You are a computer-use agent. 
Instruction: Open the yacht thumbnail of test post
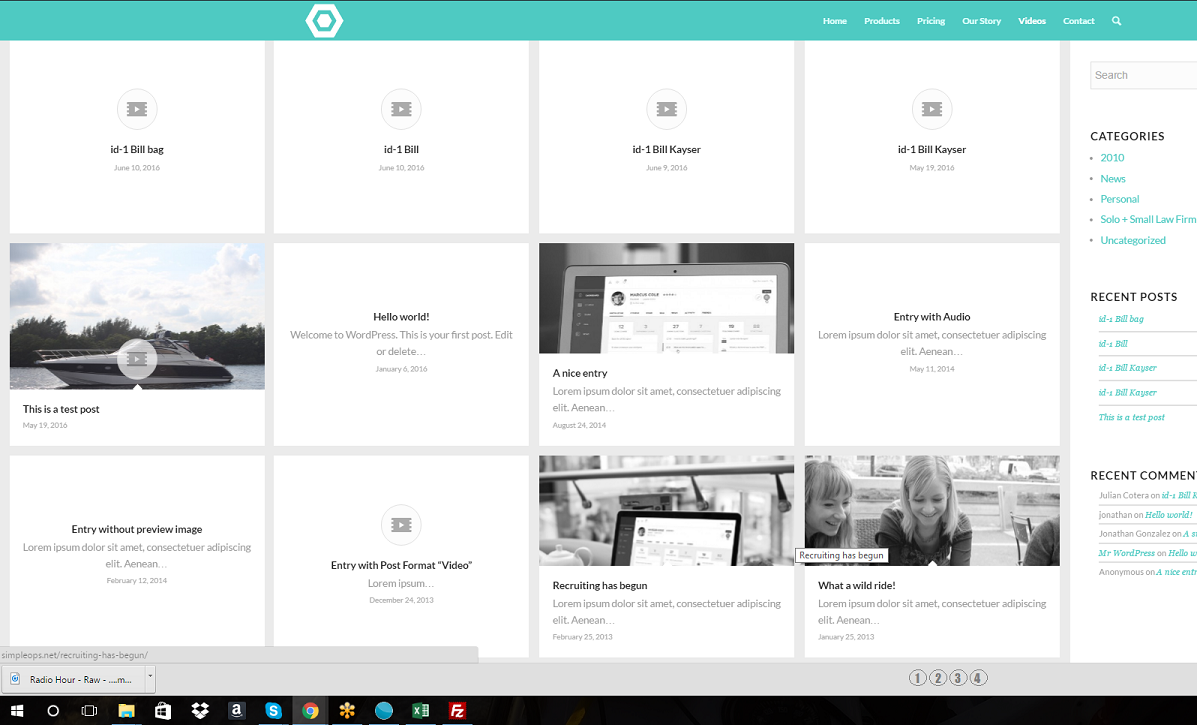click(137, 316)
